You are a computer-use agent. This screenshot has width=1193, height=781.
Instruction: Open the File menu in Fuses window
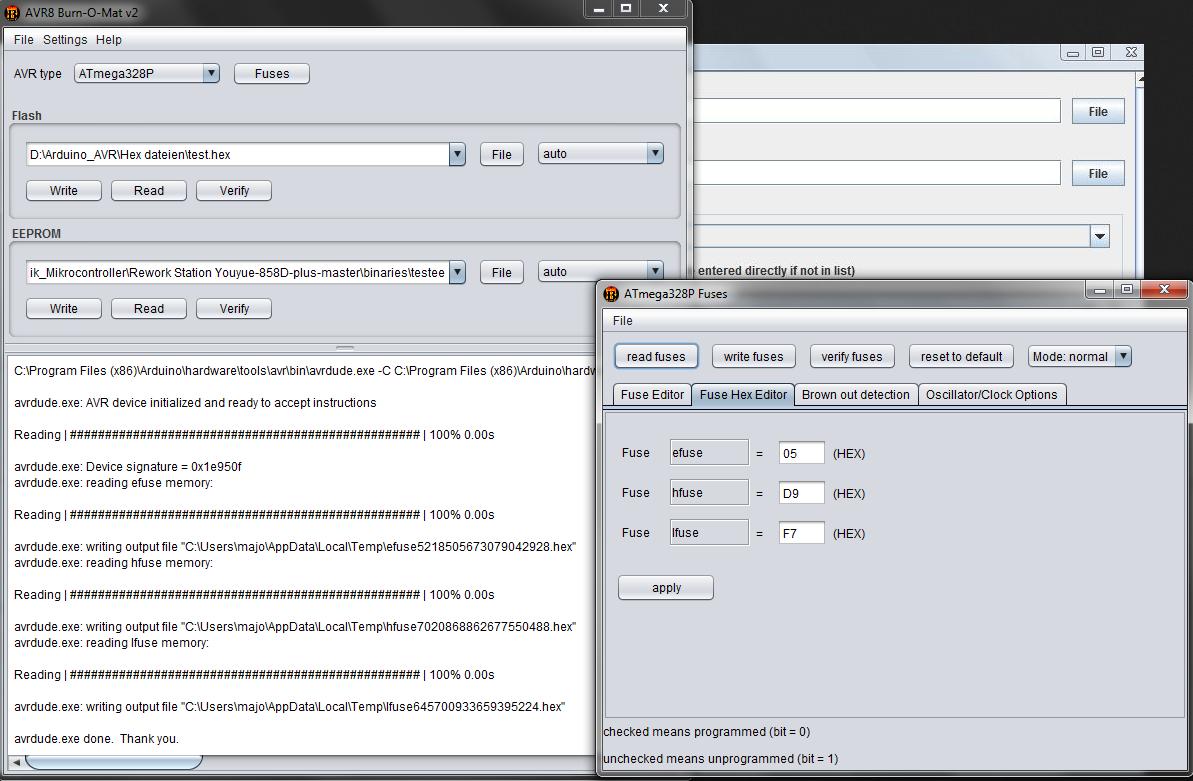622,320
